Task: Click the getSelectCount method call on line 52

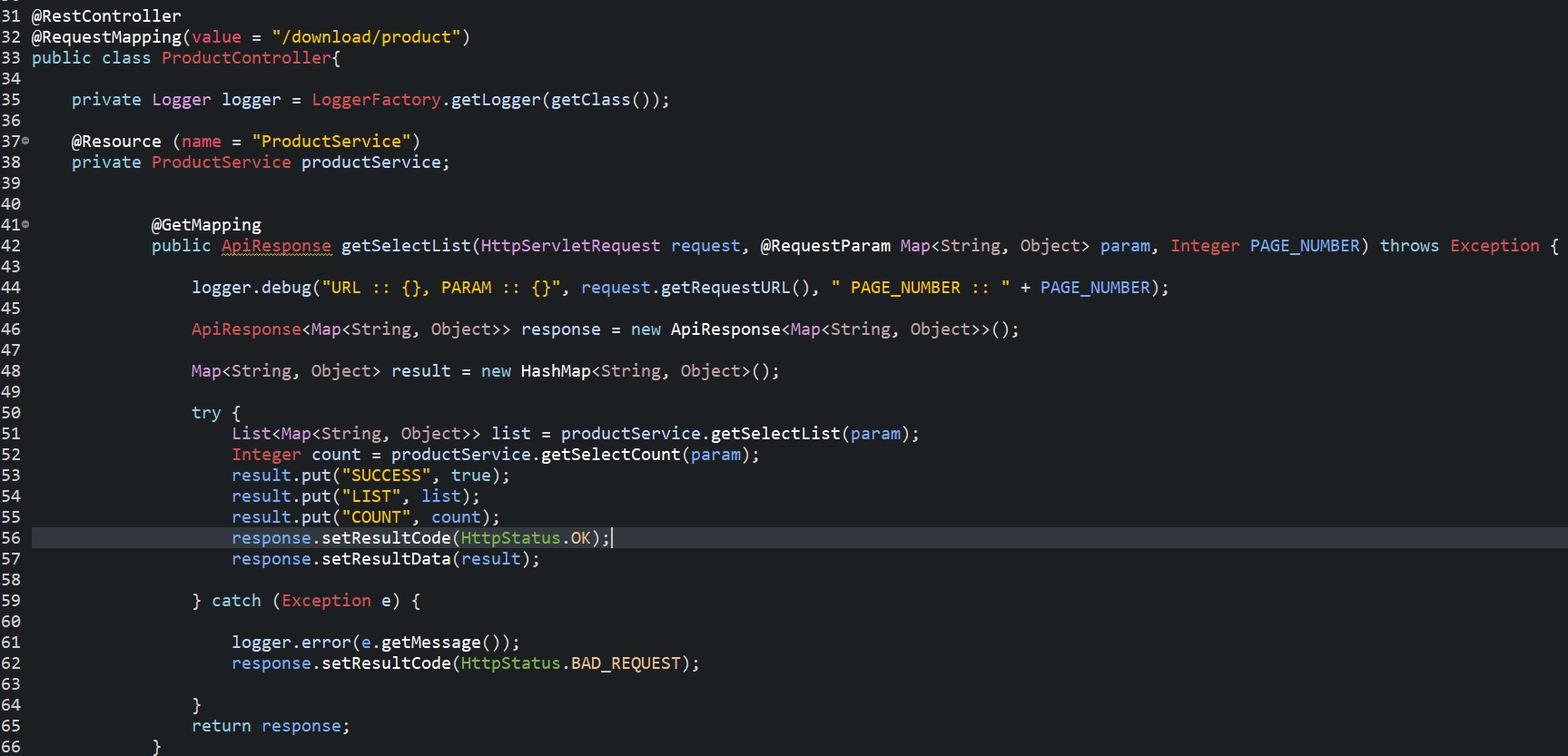Action: [x=611, y=455]
